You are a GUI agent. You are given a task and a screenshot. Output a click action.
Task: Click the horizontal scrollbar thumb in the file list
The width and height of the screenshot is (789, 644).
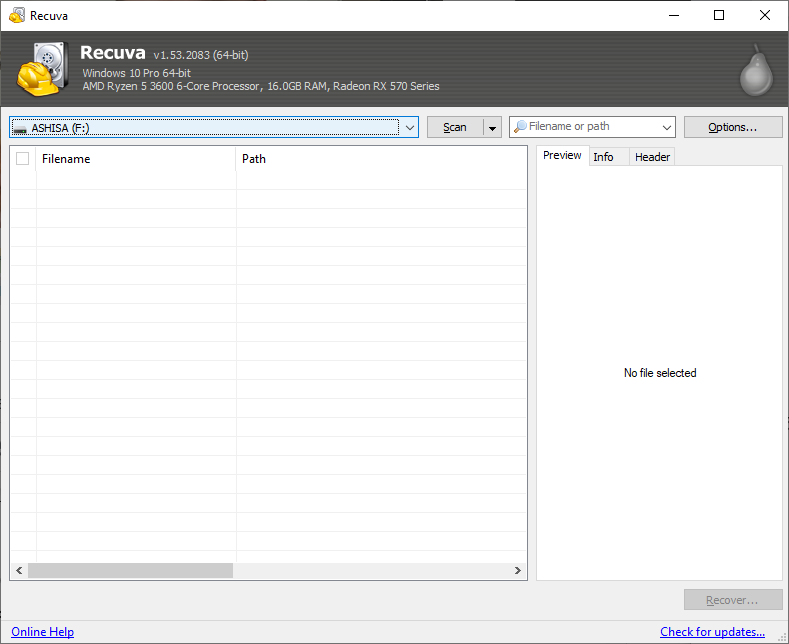point(130,571)
